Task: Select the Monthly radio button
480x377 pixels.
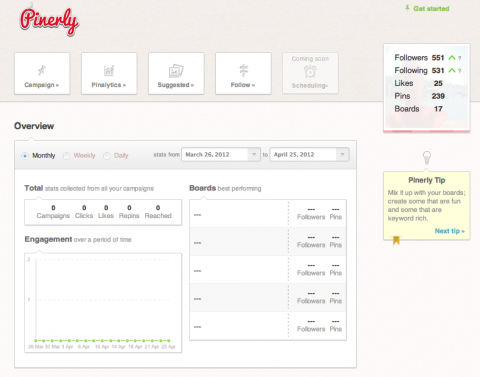Action: [x=25, y=156]
